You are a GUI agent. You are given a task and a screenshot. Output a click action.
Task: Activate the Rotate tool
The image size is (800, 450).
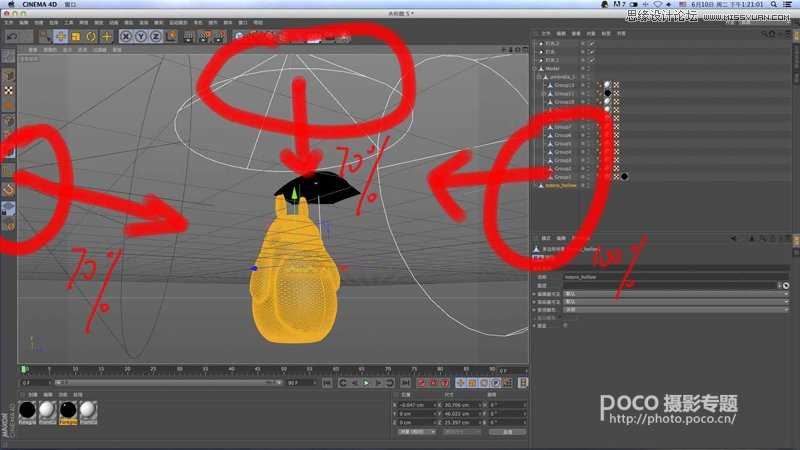[x=91, y=36]
